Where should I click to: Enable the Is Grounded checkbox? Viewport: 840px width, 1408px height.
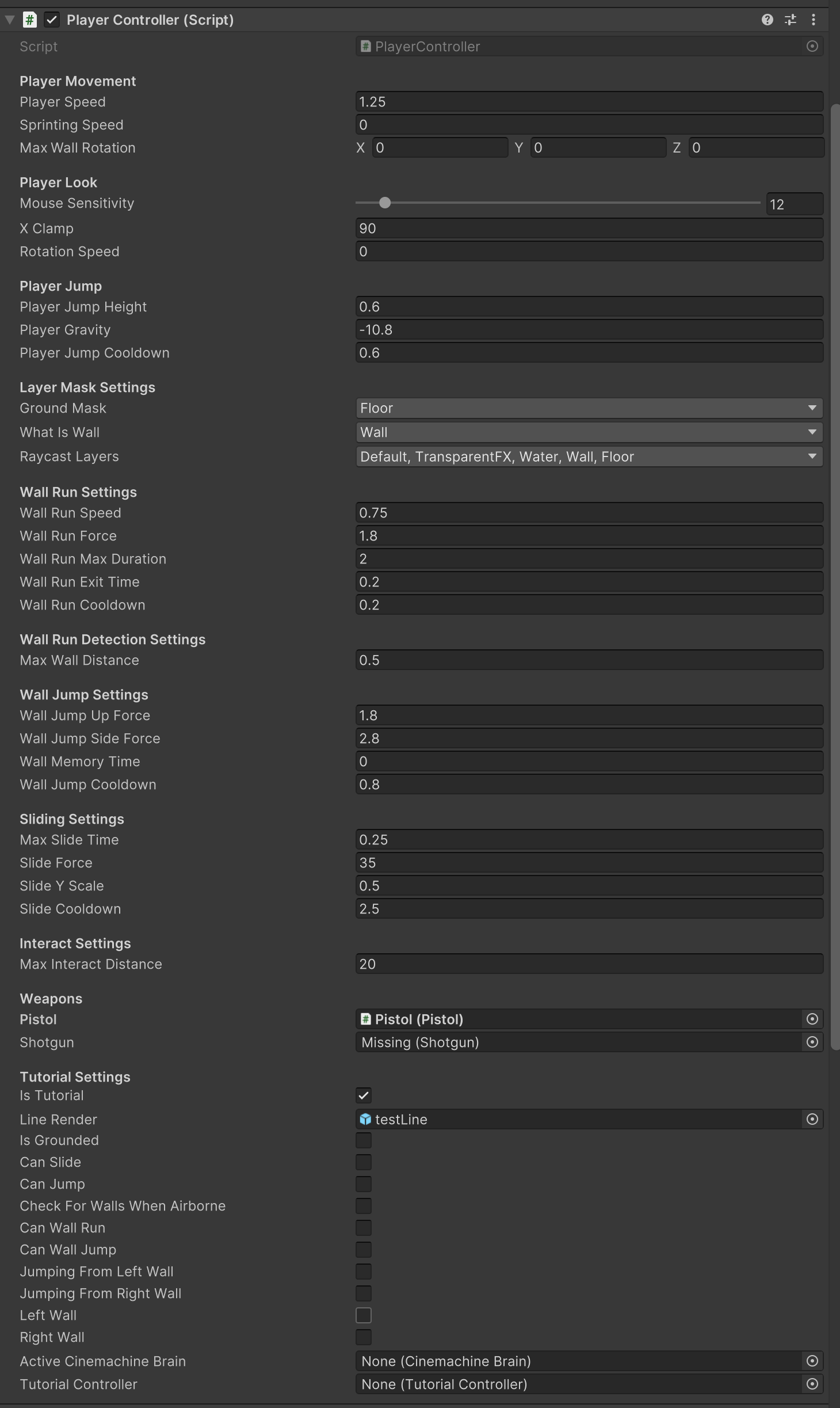pos(364,1140)
